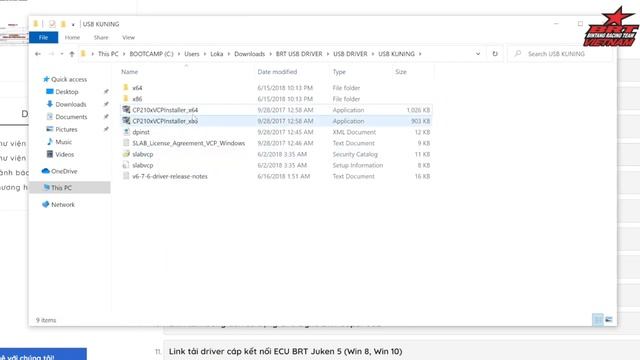Expand breadcrumb arrow after This PC

pyautogui.click(x=124, y=54)
